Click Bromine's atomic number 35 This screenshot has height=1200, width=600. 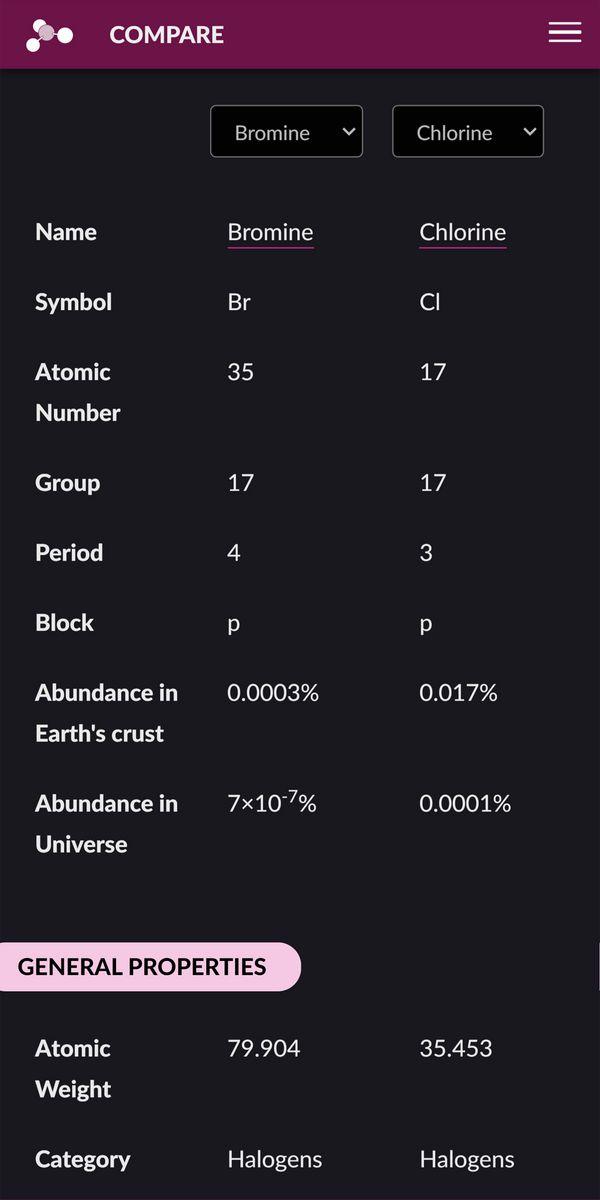pos(241,372)
